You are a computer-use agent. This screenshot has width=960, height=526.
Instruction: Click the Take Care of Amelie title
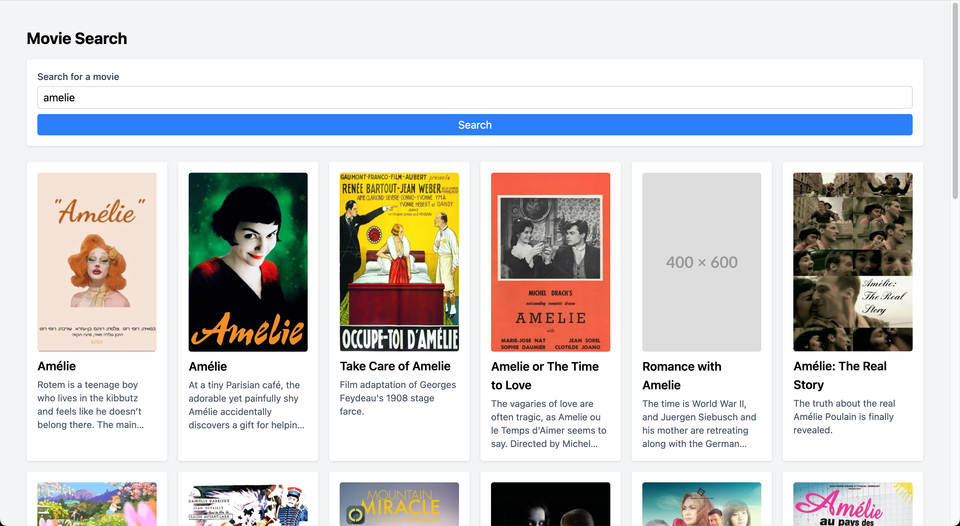[x=395, y=366]
